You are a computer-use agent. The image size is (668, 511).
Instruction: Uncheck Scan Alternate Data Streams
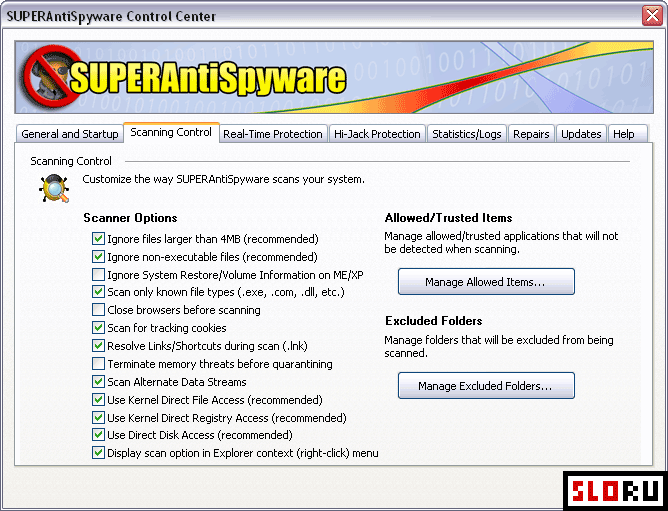tap(98, 381)
